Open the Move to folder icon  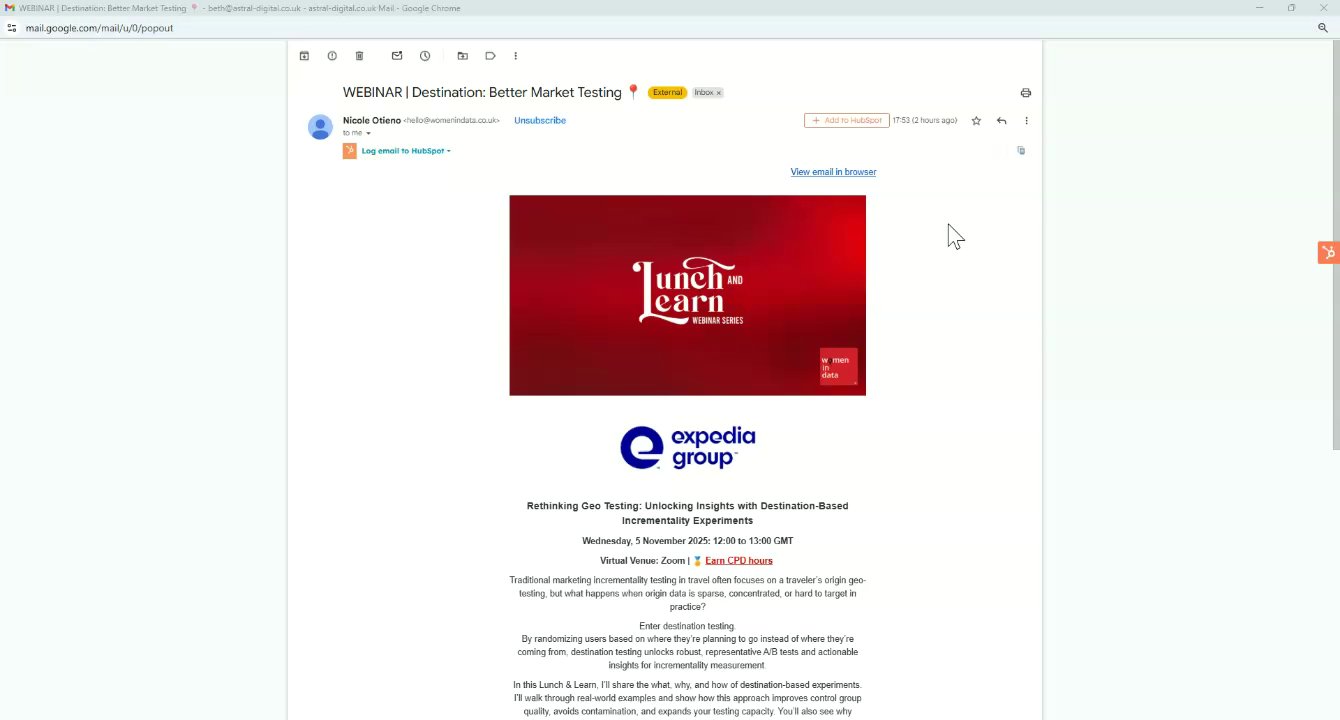tap(462, 56)
